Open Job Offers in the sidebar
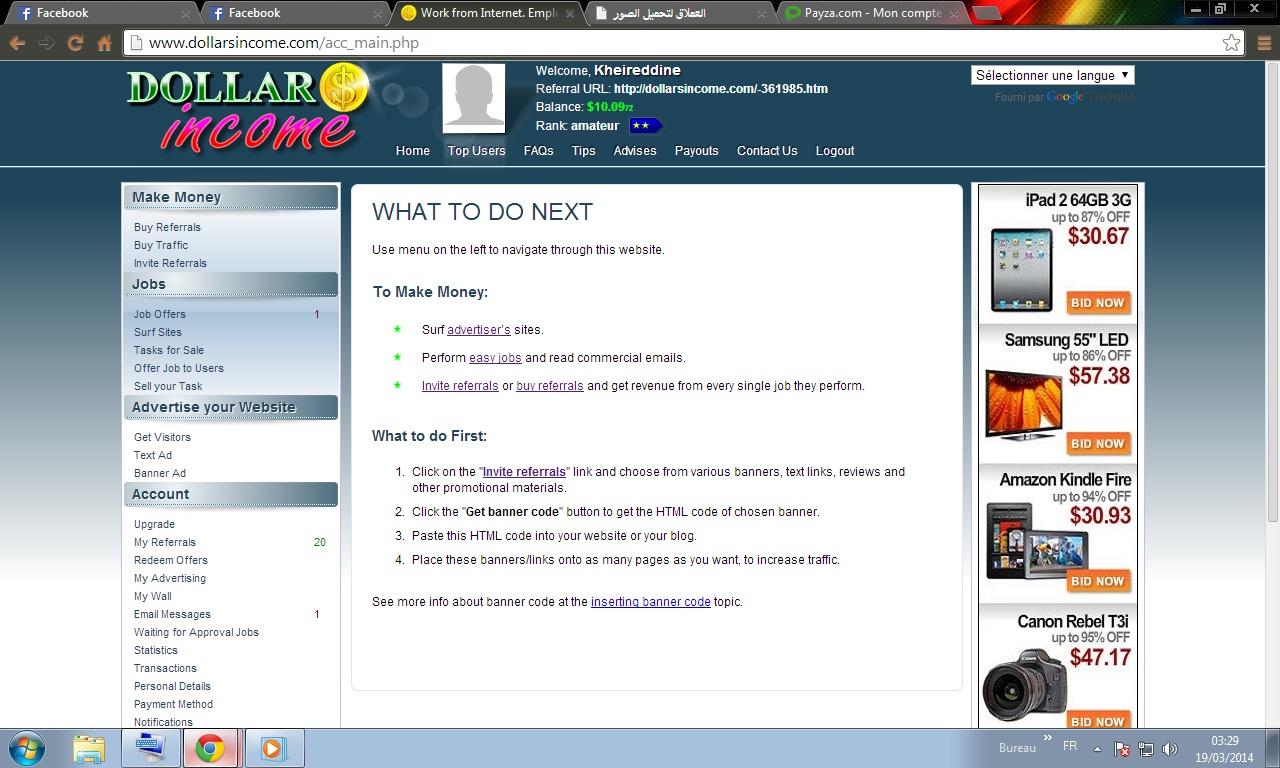 pos(160,314)
